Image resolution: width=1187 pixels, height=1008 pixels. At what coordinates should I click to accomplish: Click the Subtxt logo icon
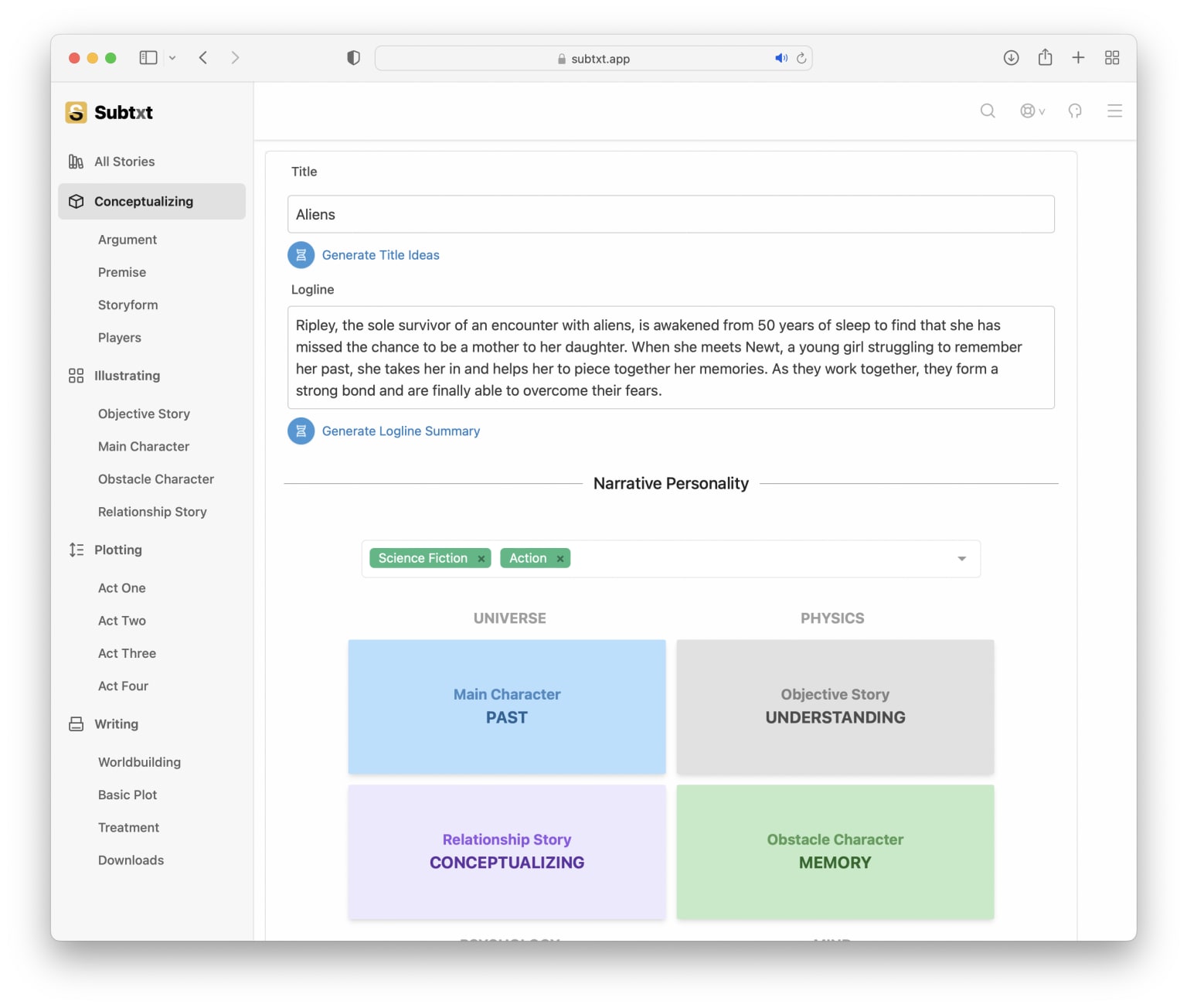pos(76,112)
